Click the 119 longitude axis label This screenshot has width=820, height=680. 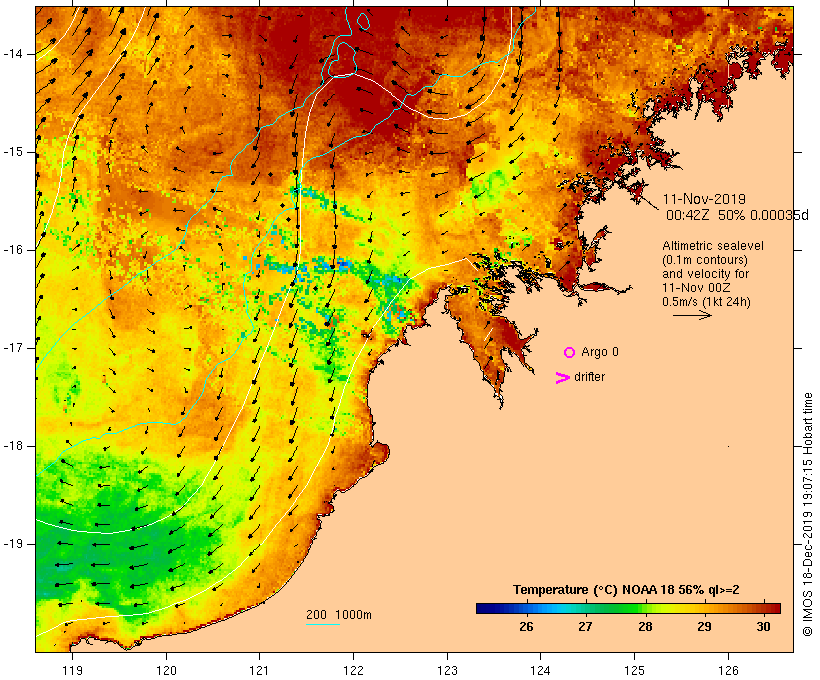[72, 670]
